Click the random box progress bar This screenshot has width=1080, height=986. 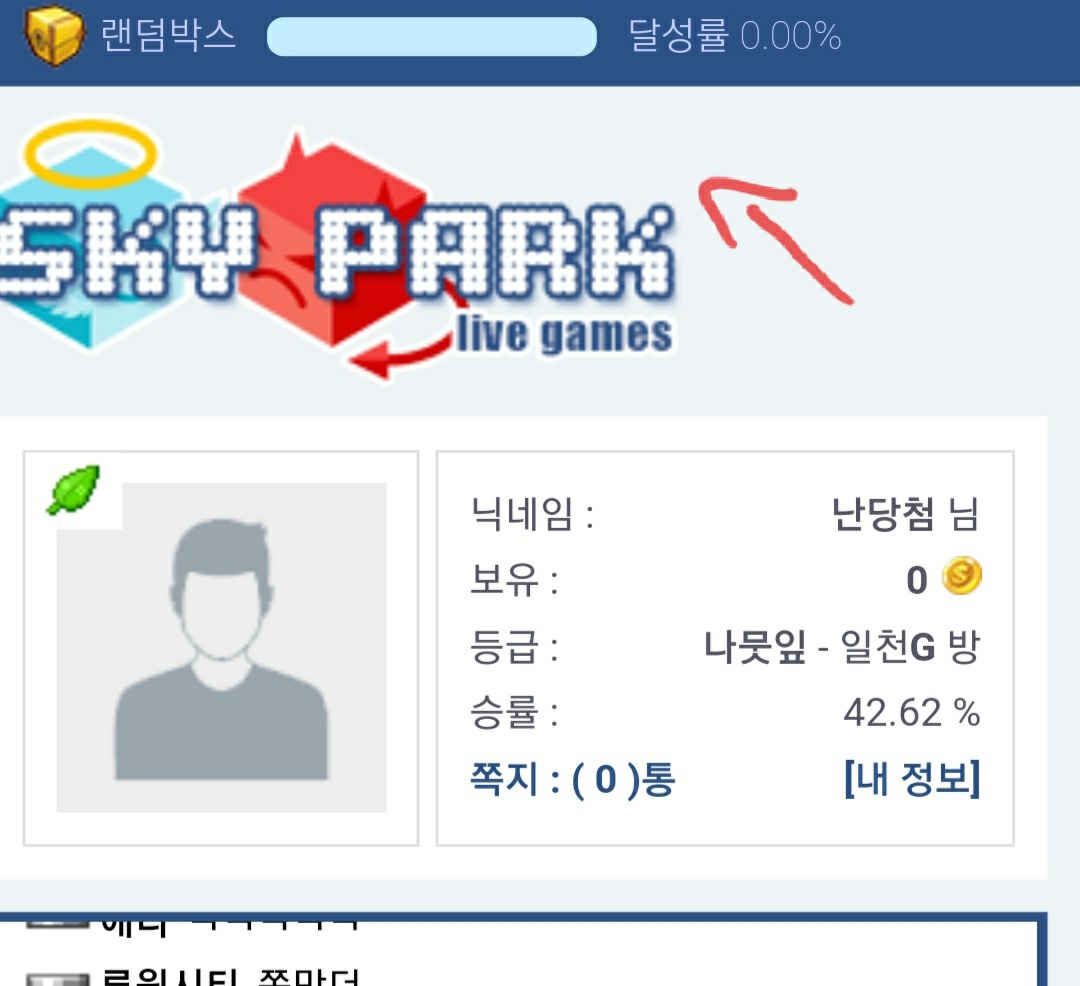click(432, 36)
